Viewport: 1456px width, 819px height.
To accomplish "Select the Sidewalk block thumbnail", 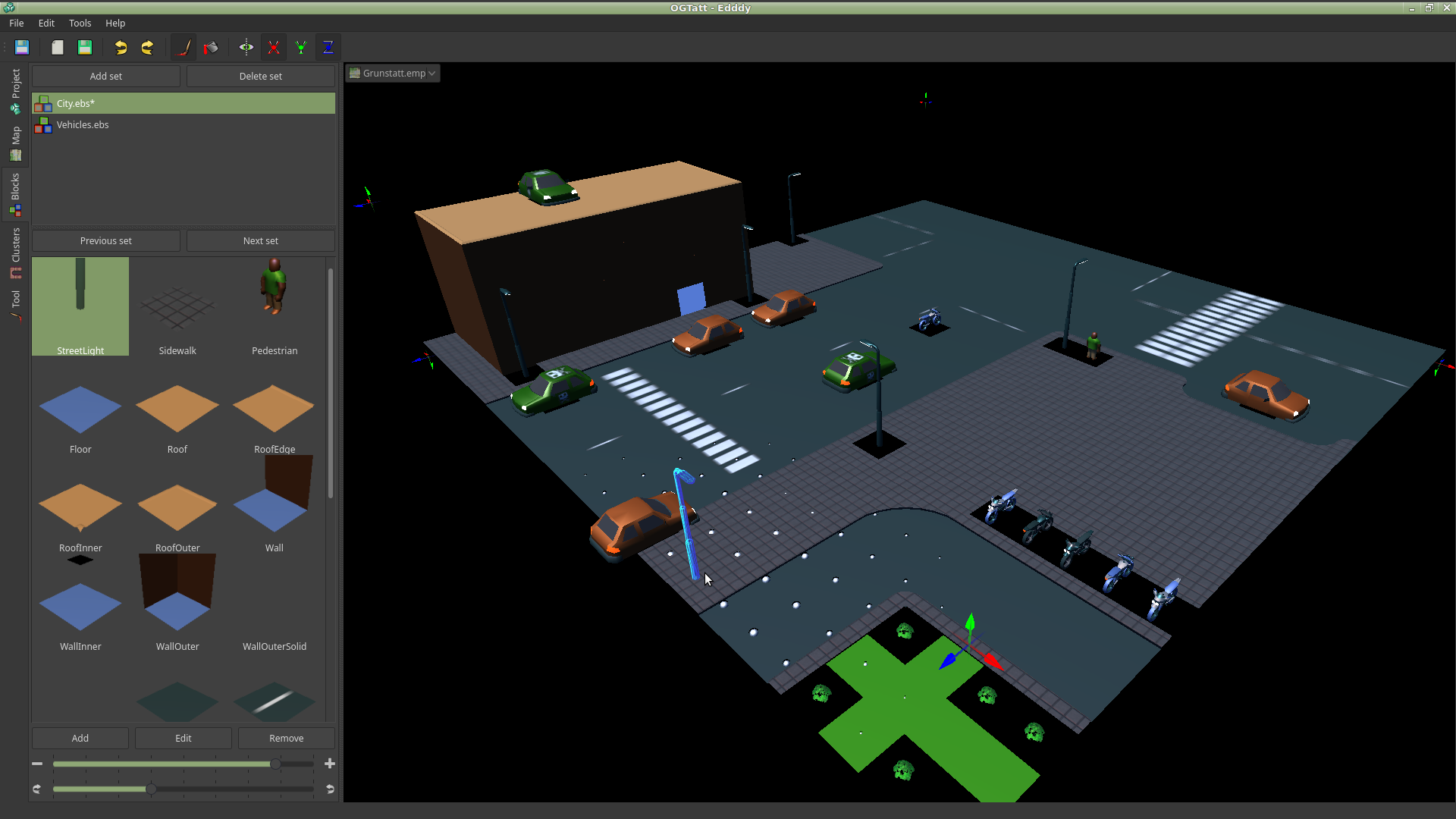I will pos(177,306).
